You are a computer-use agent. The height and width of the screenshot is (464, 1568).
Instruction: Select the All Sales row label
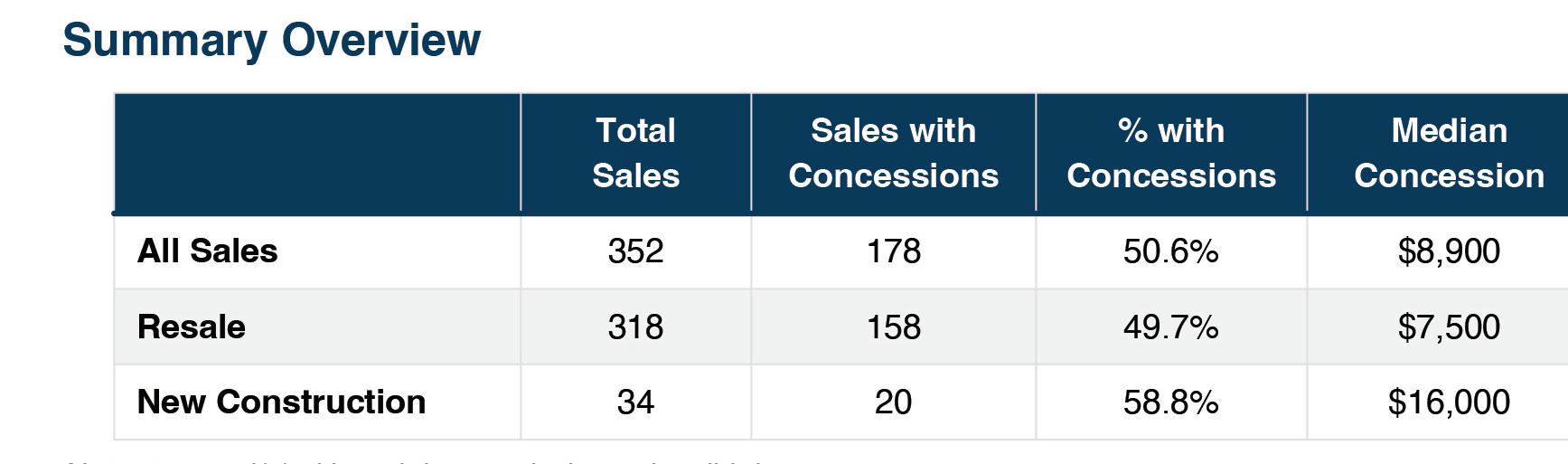pos(207,251)
